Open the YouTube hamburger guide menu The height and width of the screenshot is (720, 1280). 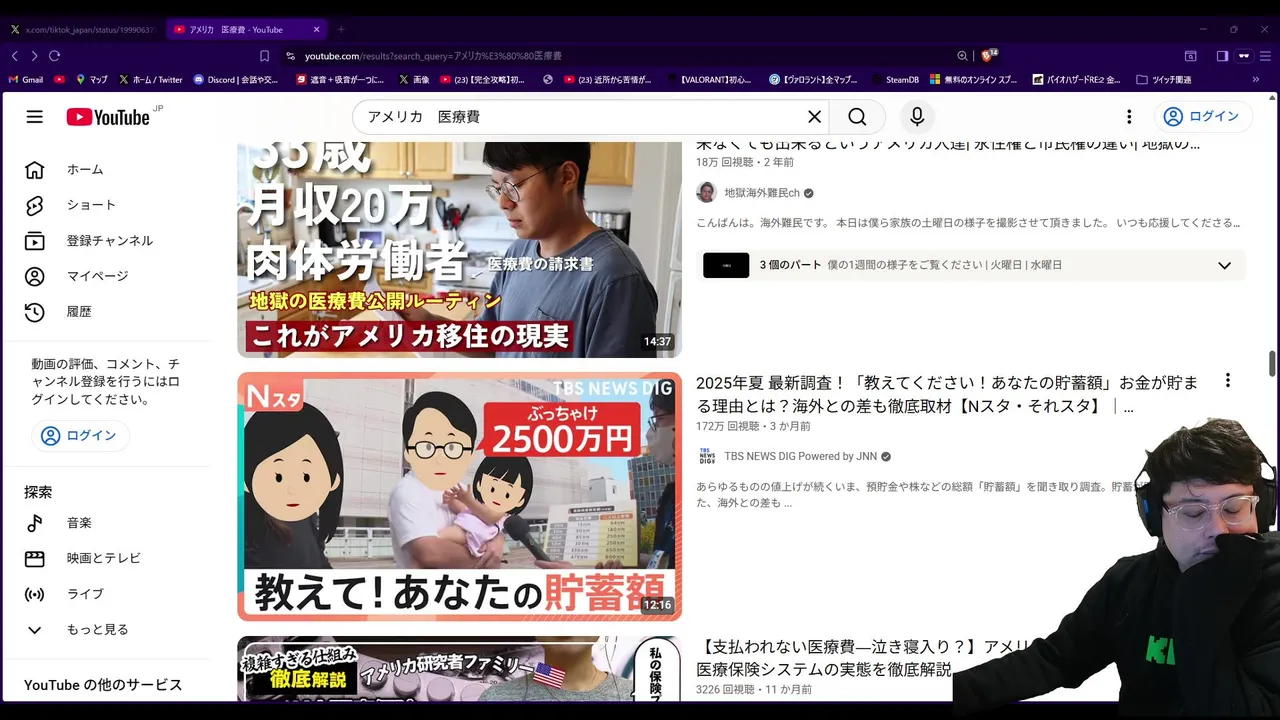[x=35, y=117]
